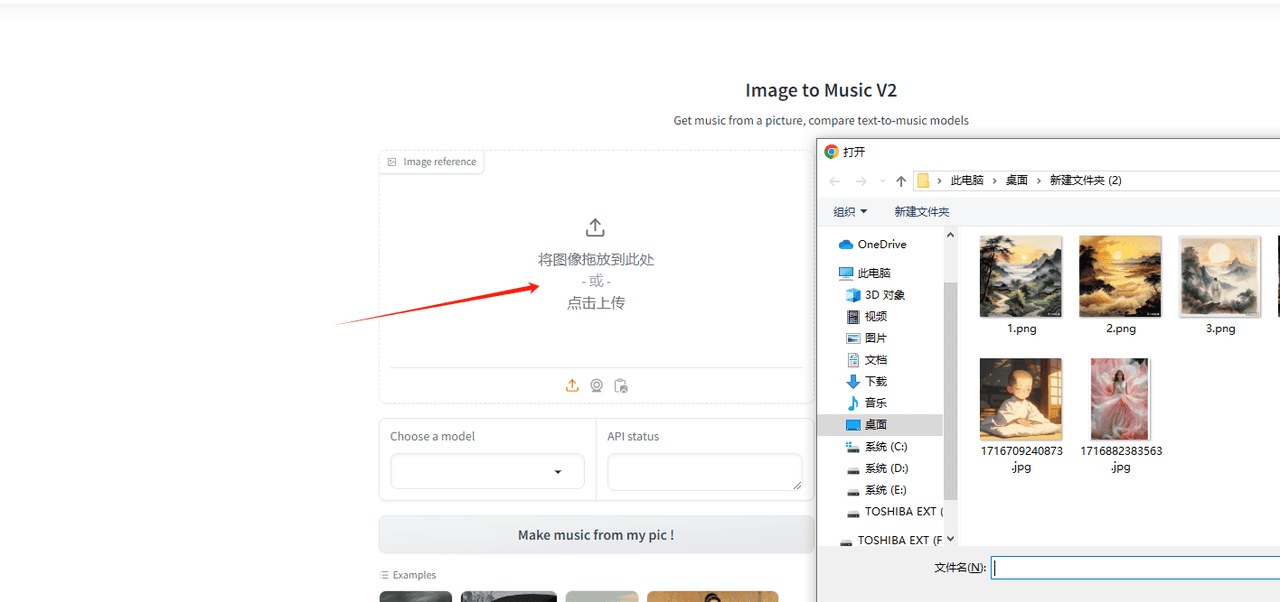1280x602 pixels.
Task: Click the Chrome icon in dialog title bar
Action: (x=831, y=152)
